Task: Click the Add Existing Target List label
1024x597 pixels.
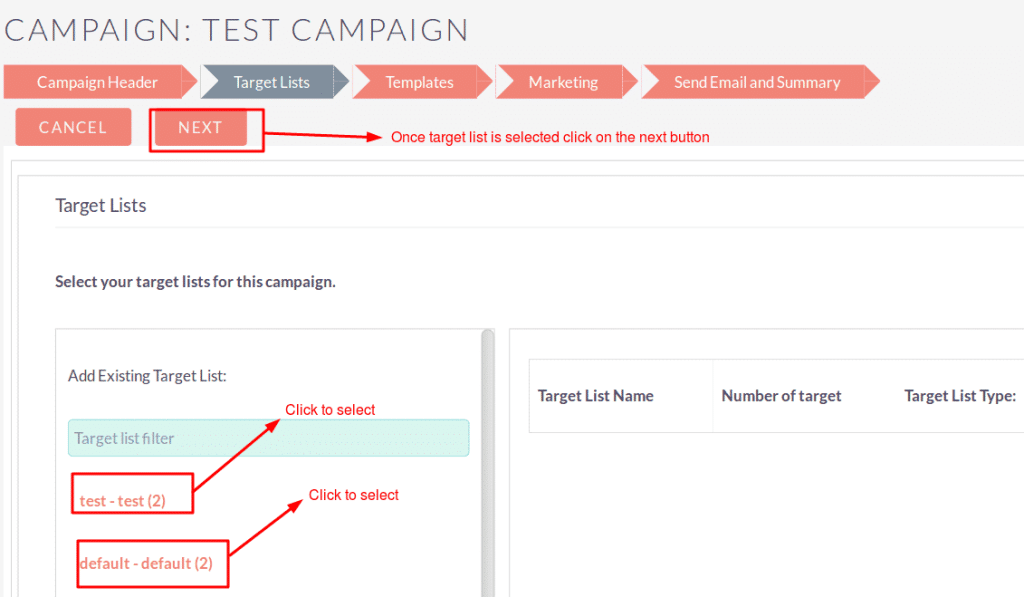Action: (147, 376)
